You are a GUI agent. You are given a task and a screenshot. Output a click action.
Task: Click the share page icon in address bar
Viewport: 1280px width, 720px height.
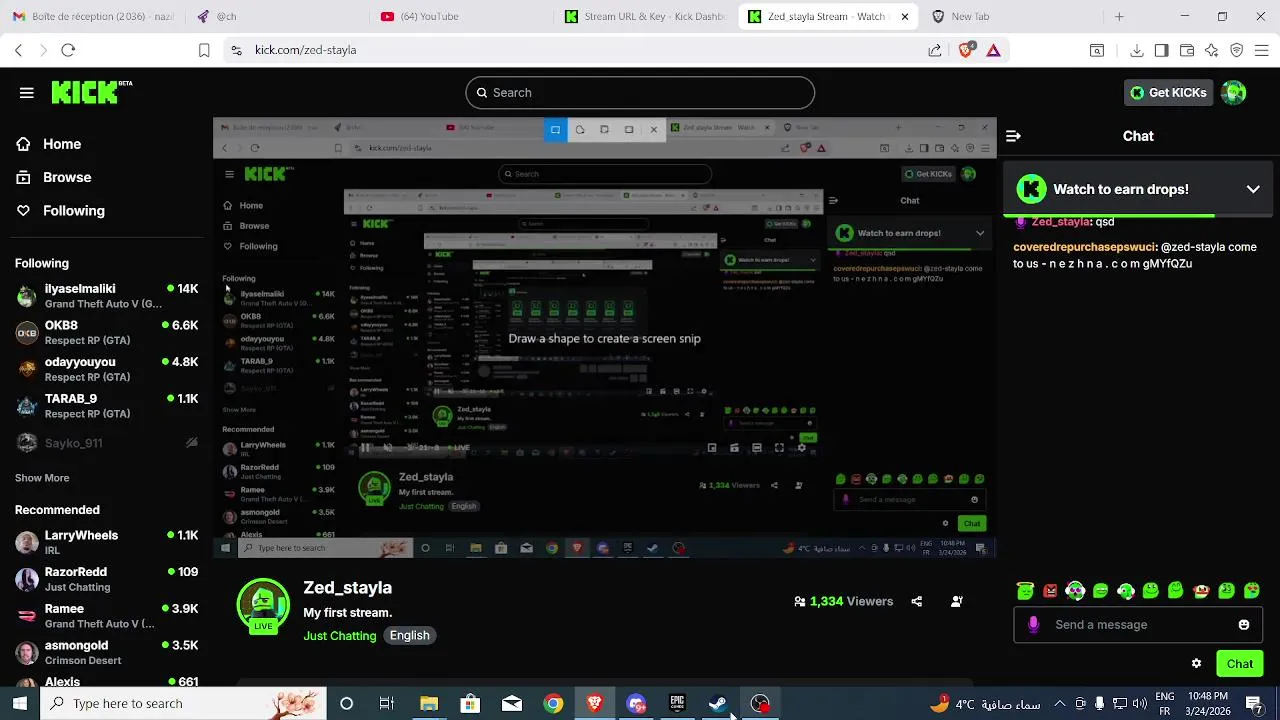coord(934,50)
